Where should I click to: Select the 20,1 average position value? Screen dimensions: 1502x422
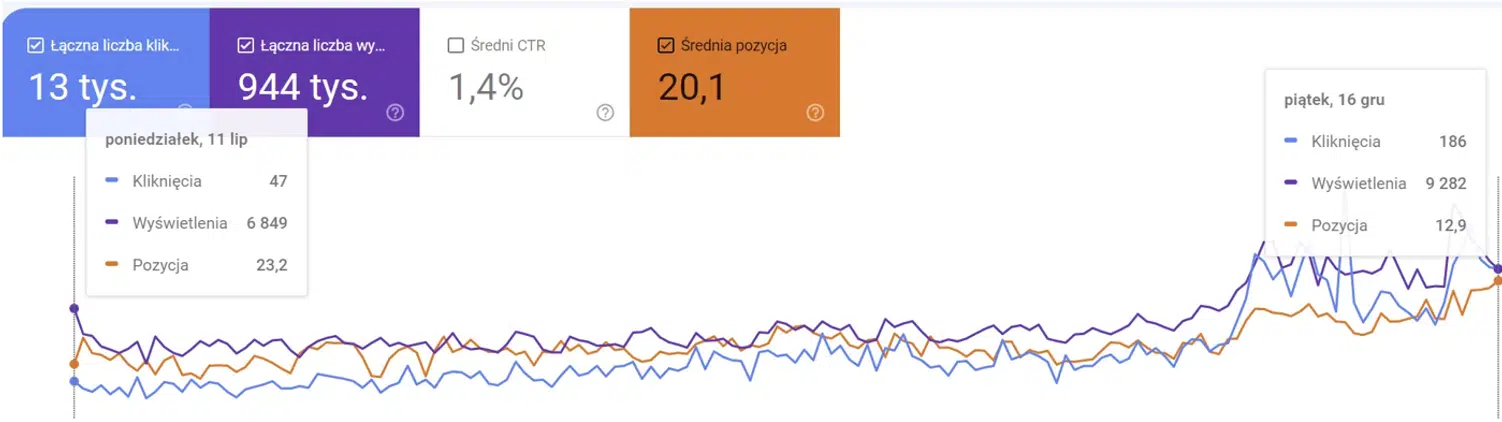point(692,88)
